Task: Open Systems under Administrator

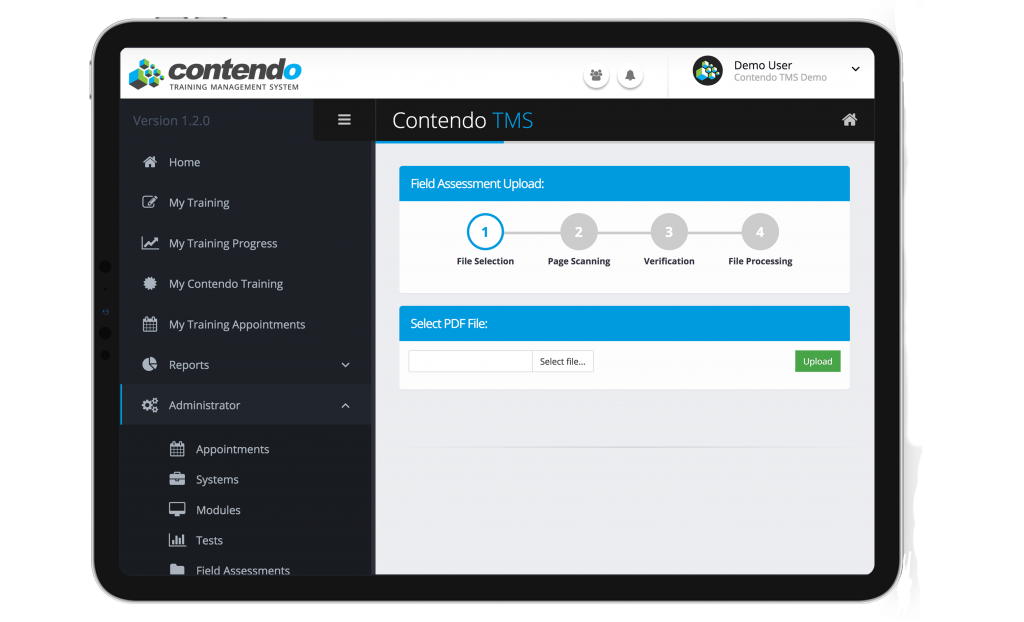Action: click(217, 480)
